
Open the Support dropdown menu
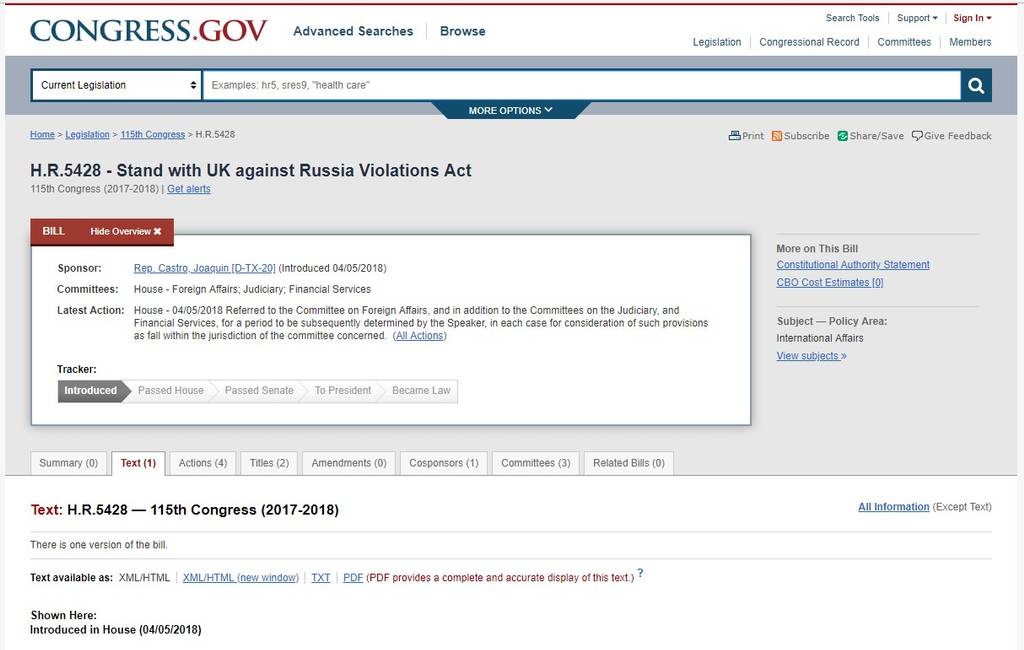[x=917, y=18]
